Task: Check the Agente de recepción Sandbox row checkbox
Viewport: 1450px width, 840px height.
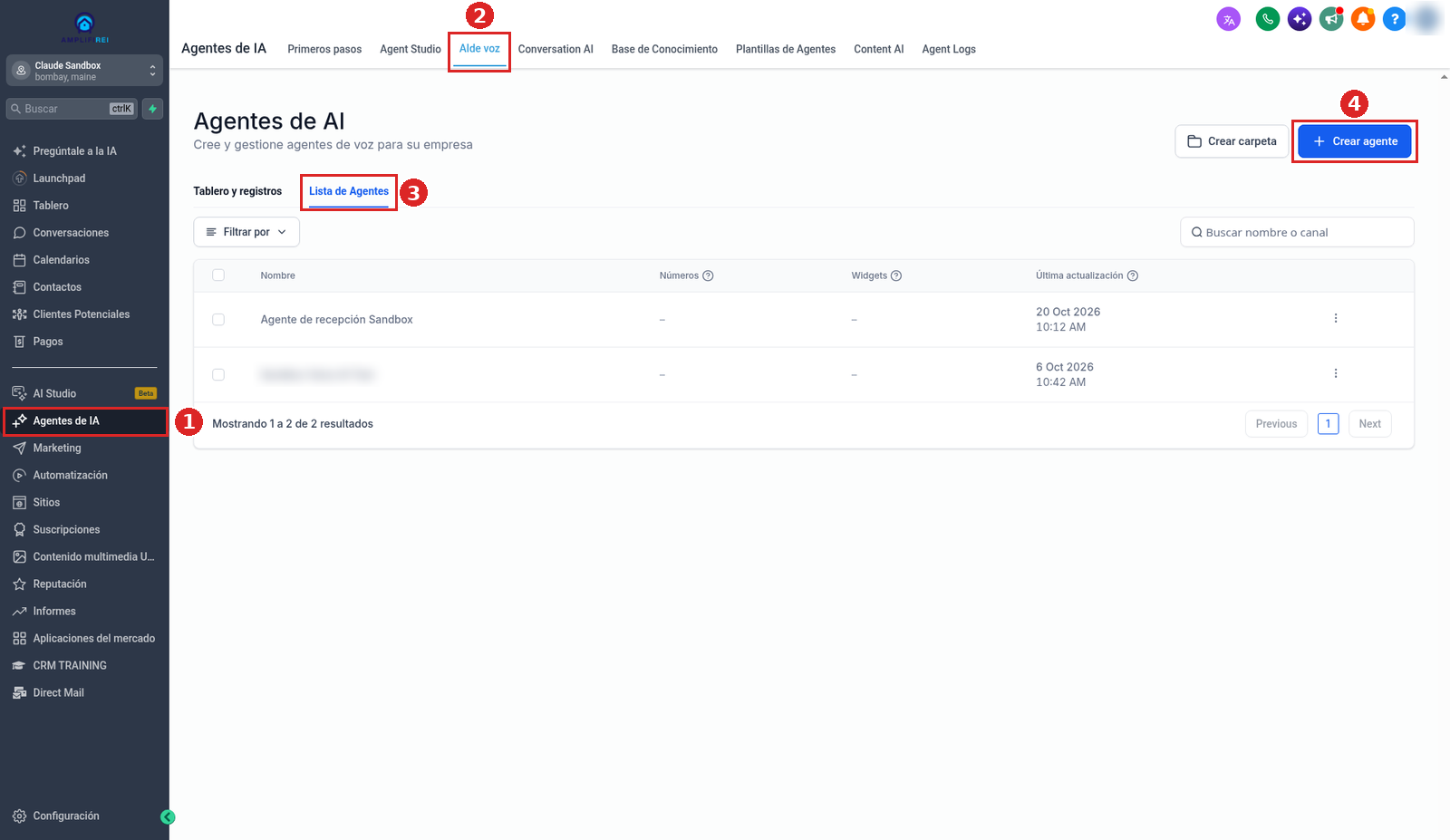Action: point(218,319)
